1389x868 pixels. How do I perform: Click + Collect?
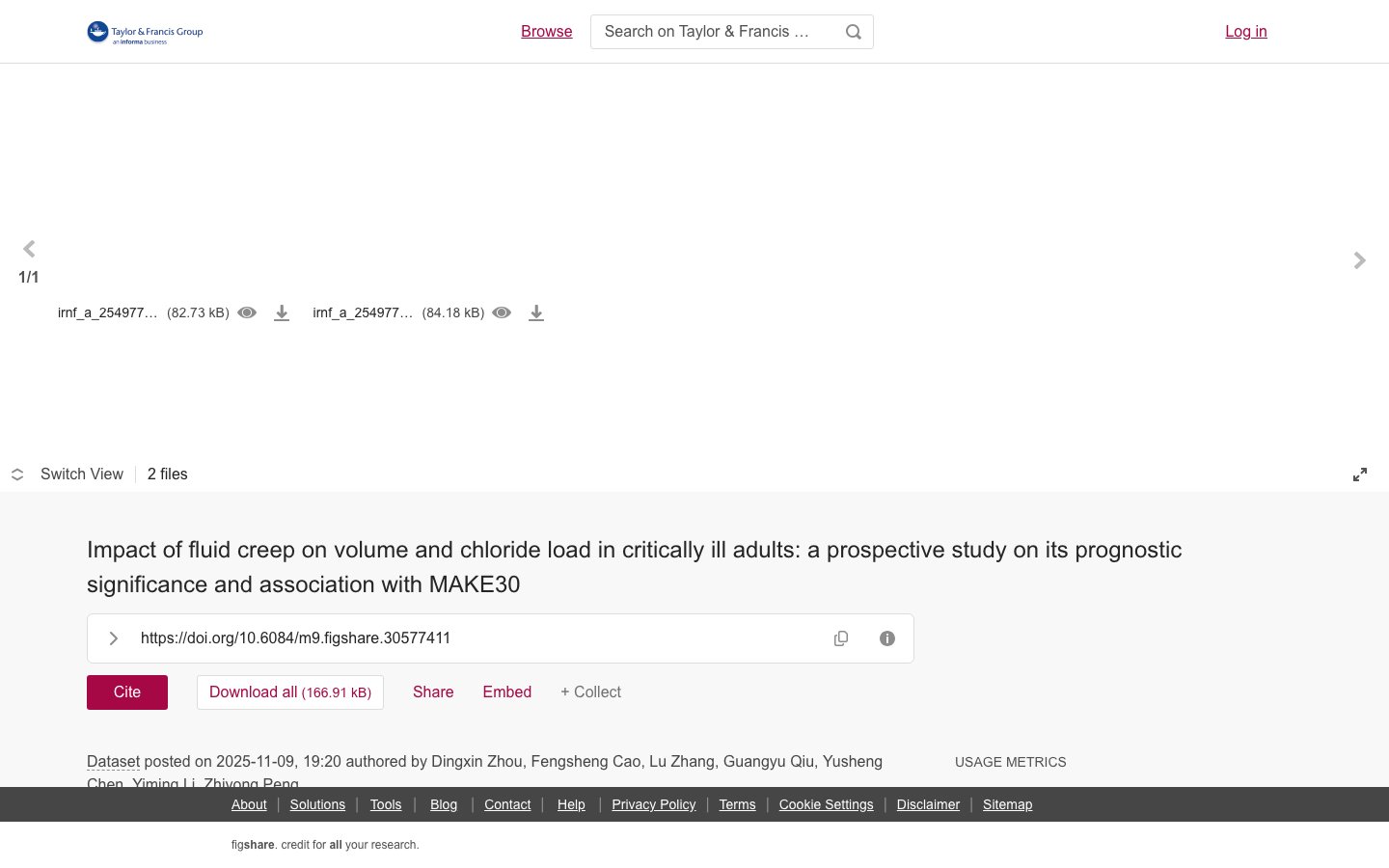pos(591,692)
